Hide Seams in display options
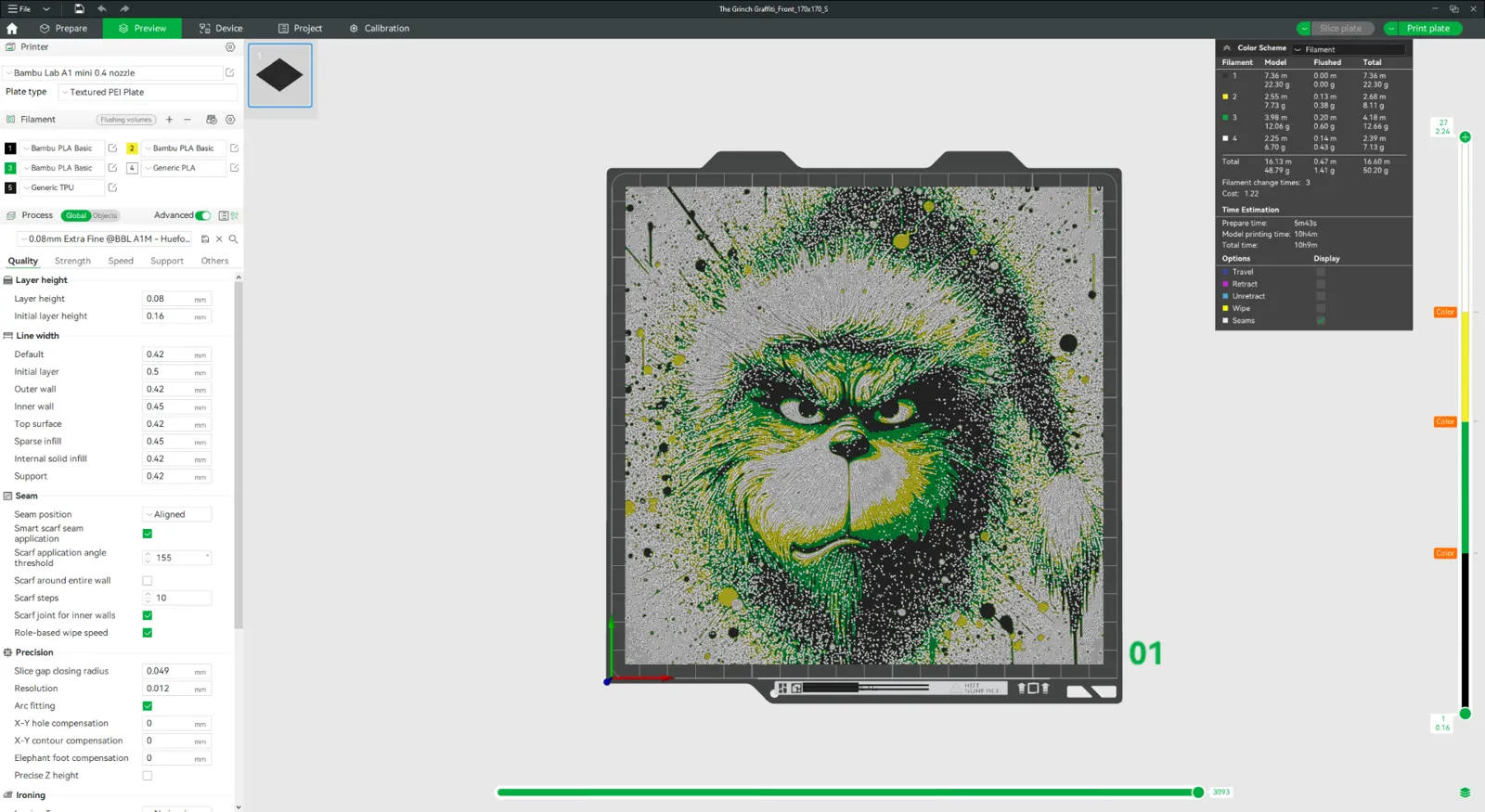 1321,320
